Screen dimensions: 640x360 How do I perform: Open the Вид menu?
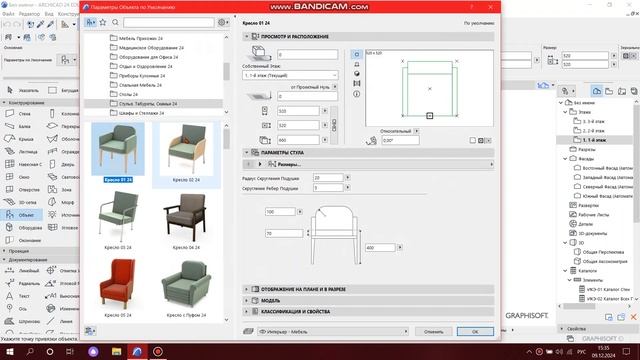tap(49, 14)
